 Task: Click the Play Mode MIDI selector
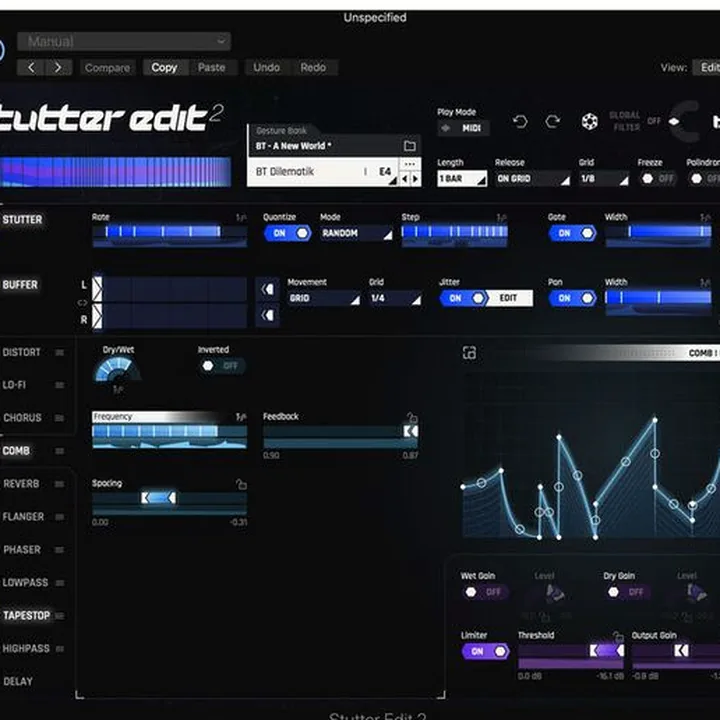point(463,128)
